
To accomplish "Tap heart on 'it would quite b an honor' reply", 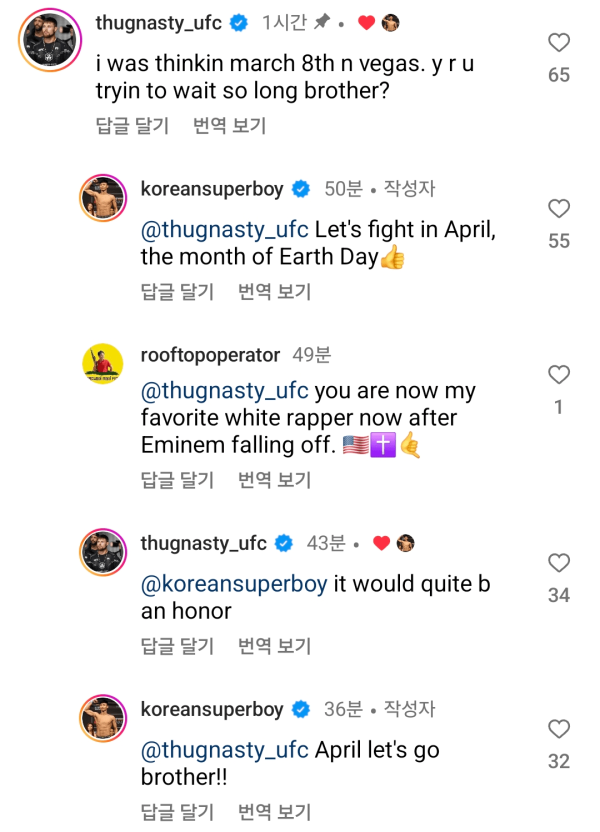I will [x=559, y=562].
